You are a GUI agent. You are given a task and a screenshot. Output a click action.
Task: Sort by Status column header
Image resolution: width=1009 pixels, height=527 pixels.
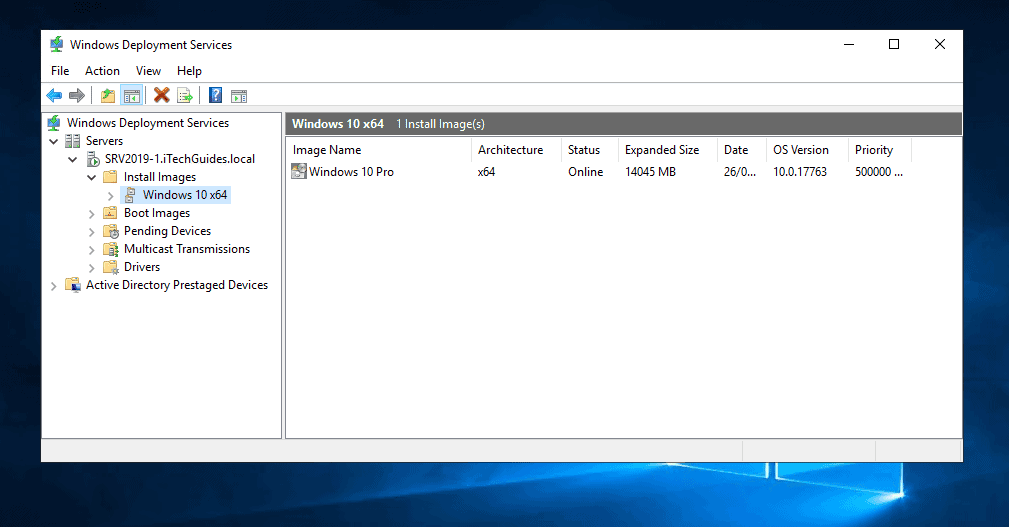[590, 150]
